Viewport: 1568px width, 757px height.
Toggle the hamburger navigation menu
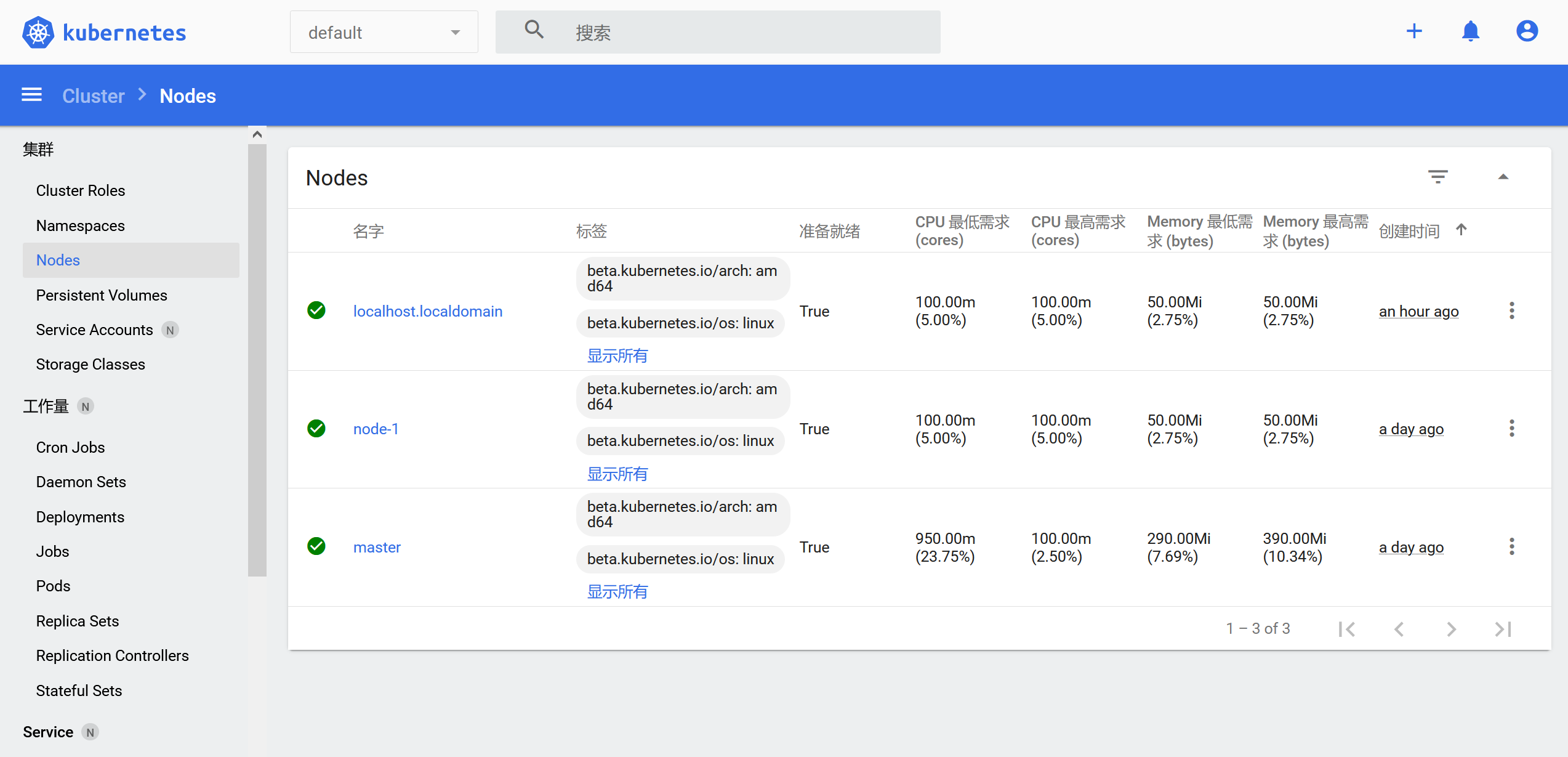[32, 95]
